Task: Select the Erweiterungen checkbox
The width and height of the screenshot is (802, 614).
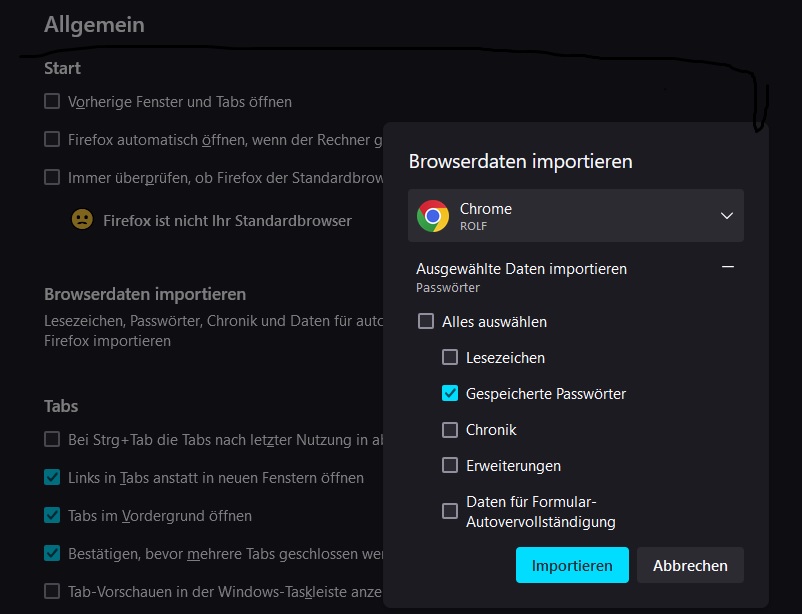Action: (x=450, y=466)
